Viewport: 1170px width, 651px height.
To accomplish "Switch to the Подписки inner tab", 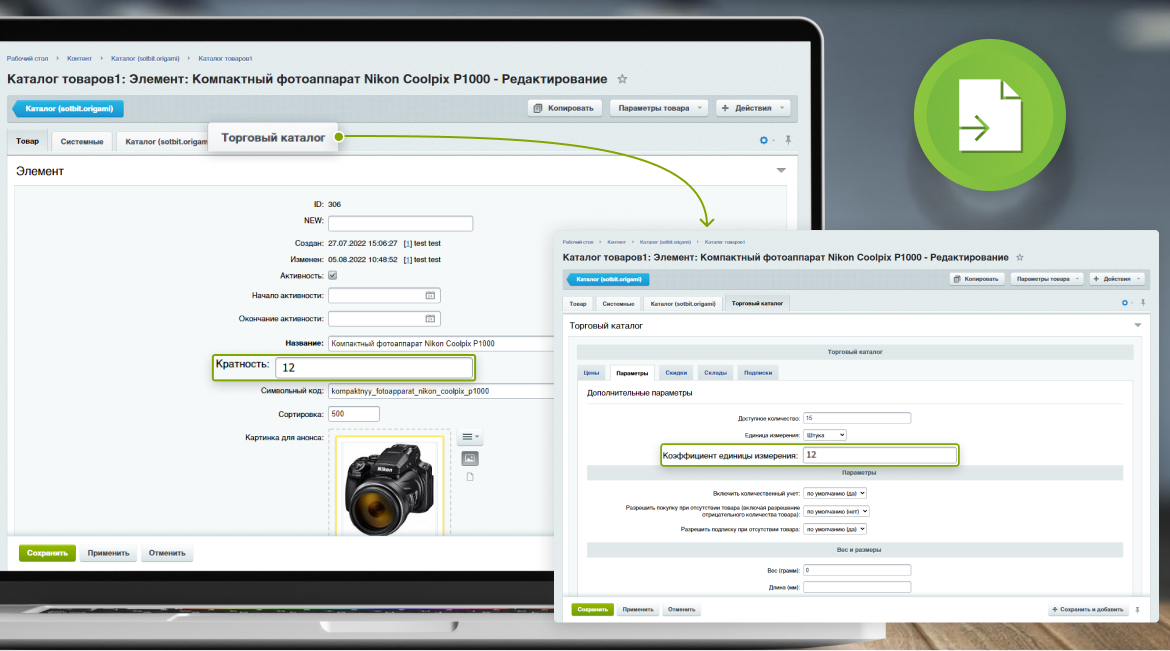I will click(x=758, y=373).
